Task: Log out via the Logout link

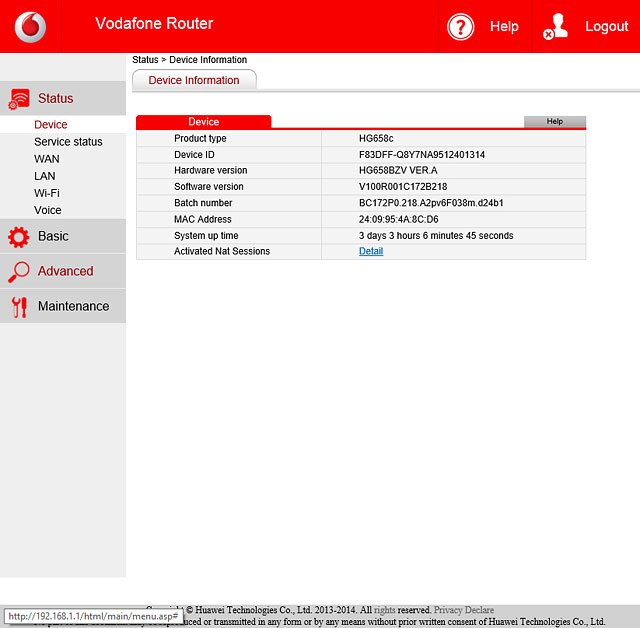Action: pyautogui.click(x=606, y=27)
